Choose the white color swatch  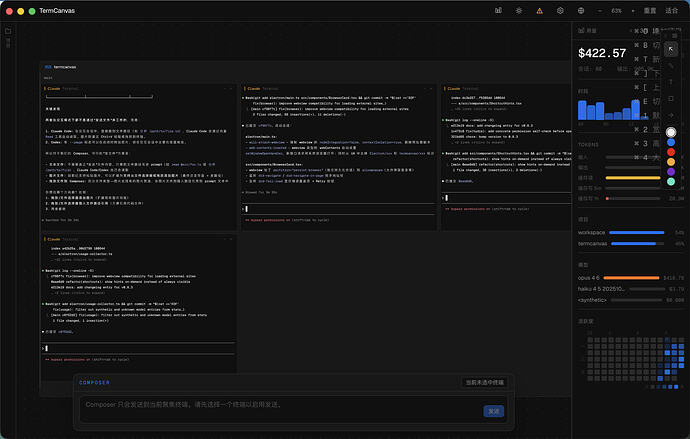[x=671, y=132]
